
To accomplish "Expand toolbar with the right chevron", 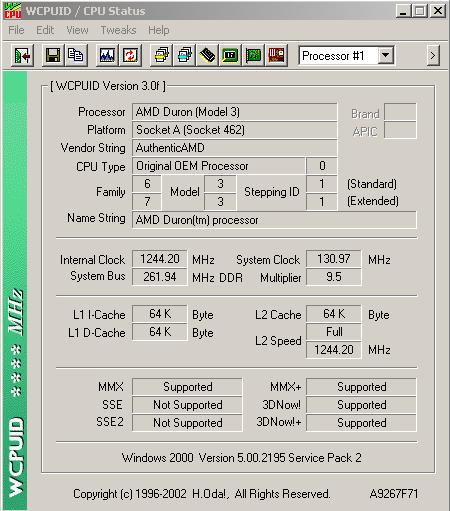I will point(433,55).
